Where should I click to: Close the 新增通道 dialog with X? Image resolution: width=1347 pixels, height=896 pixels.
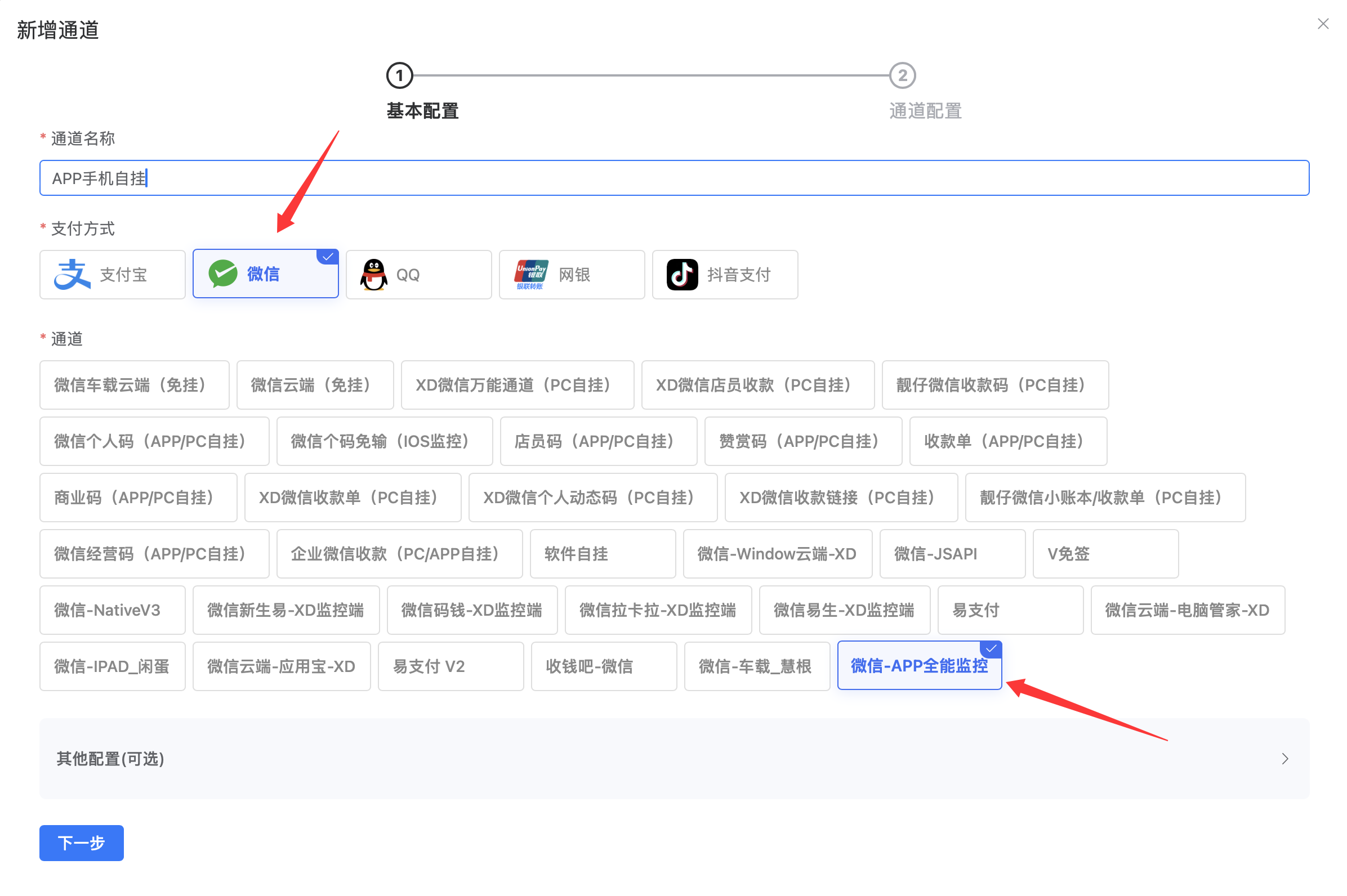[x=1322, y=24]
